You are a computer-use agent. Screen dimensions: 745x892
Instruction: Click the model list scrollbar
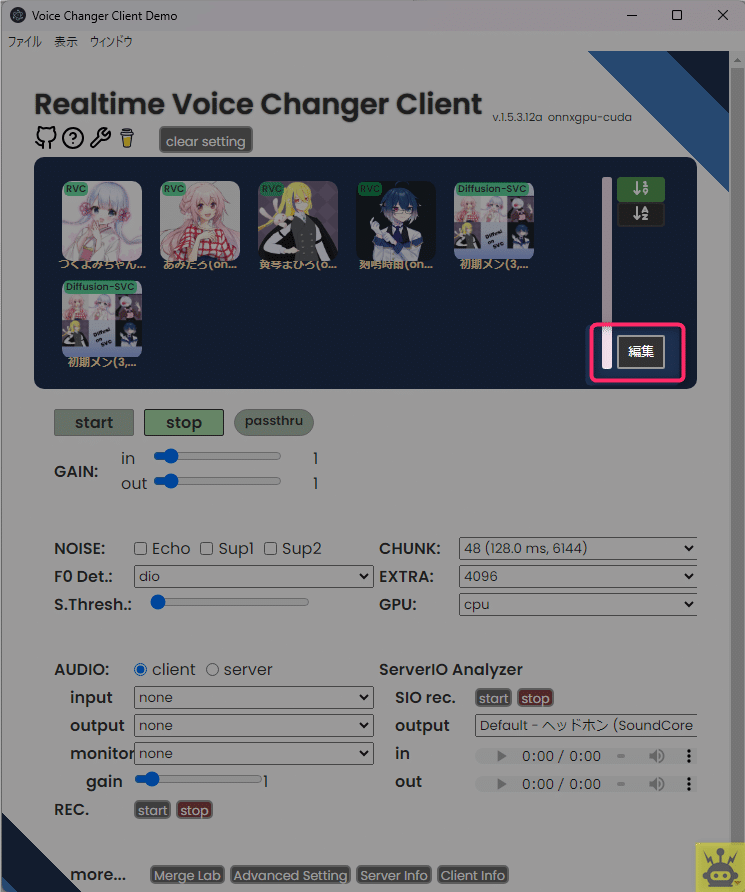tap(607, 273)
